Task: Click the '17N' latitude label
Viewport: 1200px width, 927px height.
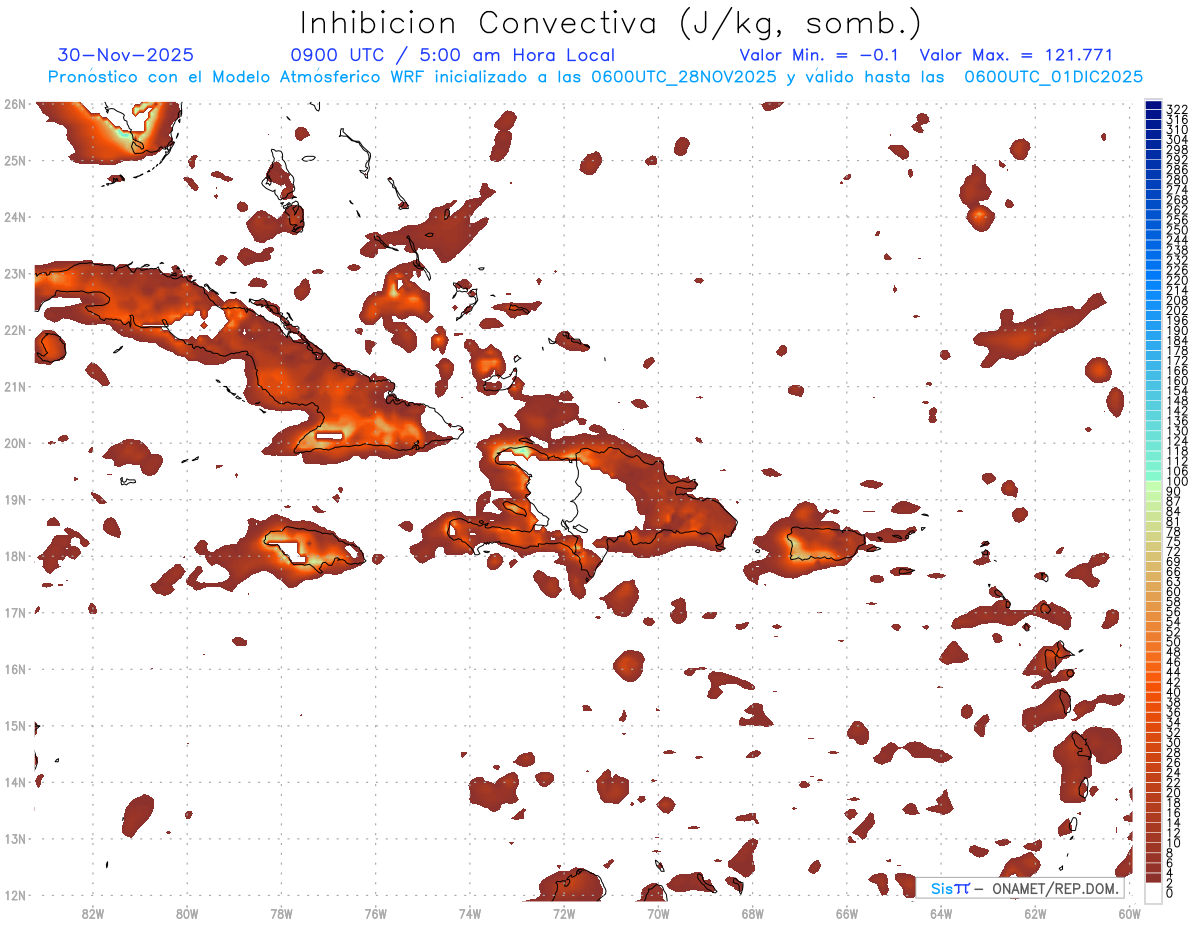Action: (14, 612)
